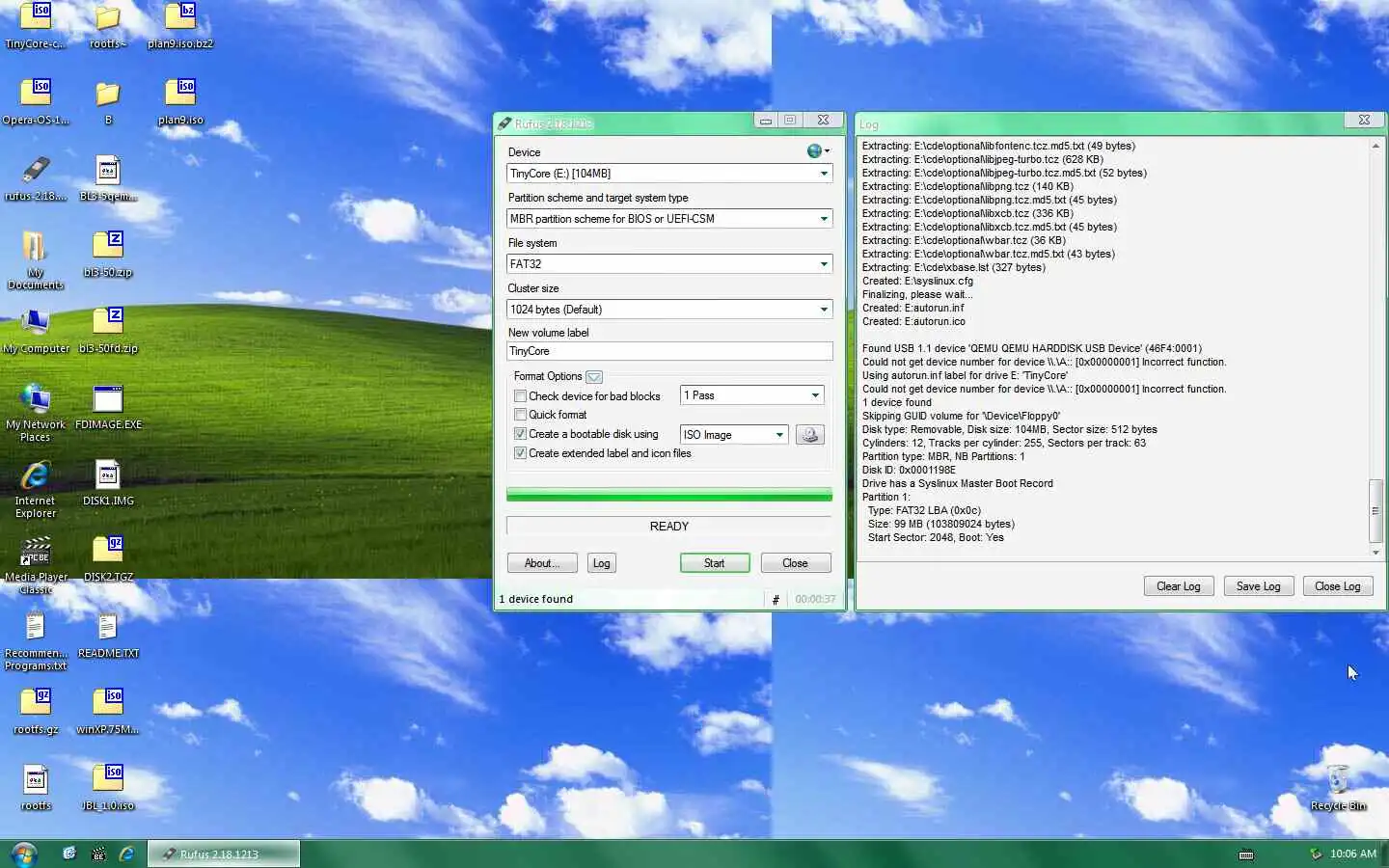This screenshot has height=868, width=1389.
Task: Click the Close button in Rufus
Action: click(795, 563)
